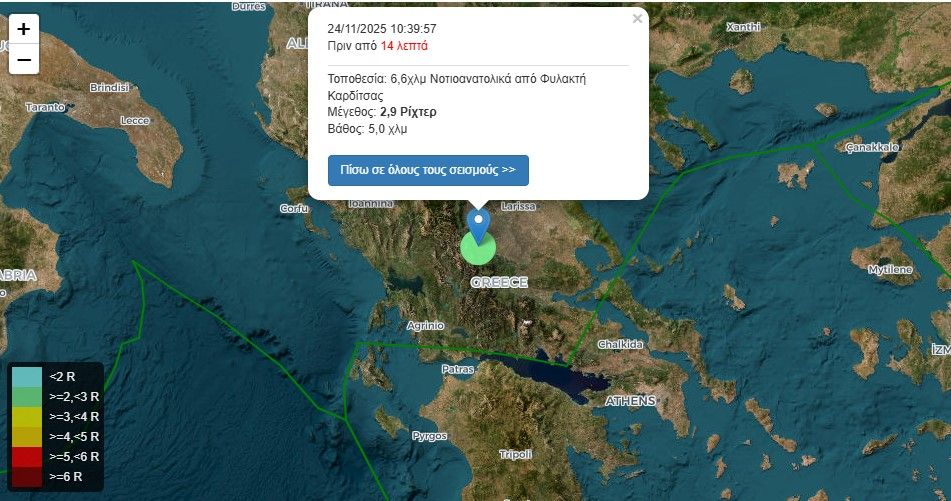Zoom in with the plus button
The width and height of the screenshot is (951, 501).
(24, 29)
